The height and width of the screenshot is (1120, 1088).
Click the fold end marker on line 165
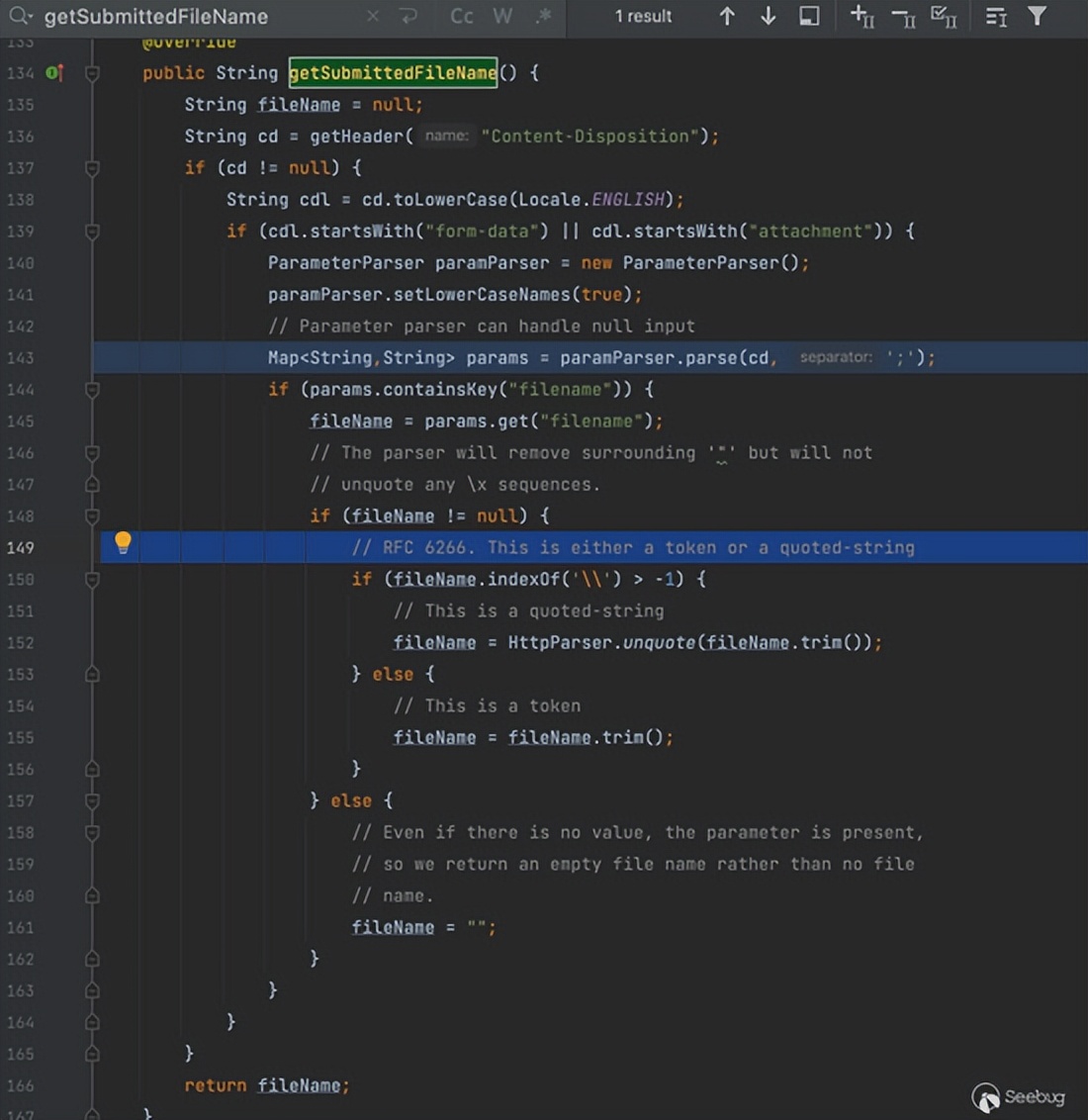tap(92, 1054)
